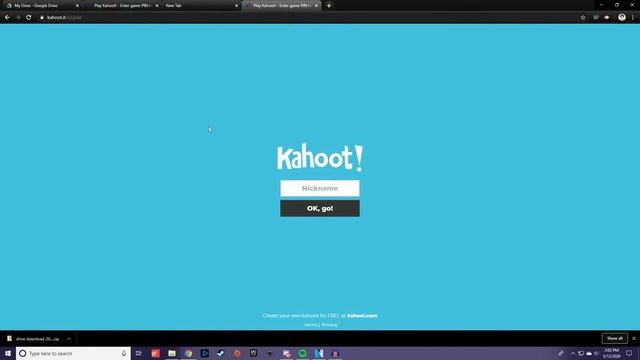Open the Windows Start menu

tap(8, 353)
